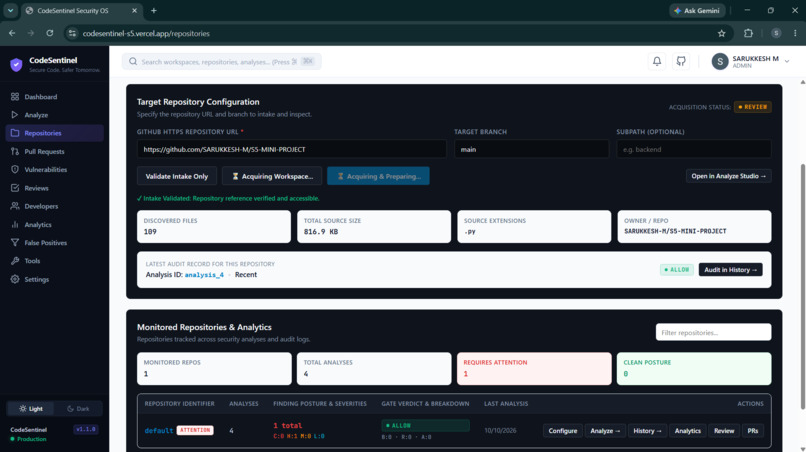
Task: Expand the SARUKKESH M user menu
Action: (x=786, y=62)
